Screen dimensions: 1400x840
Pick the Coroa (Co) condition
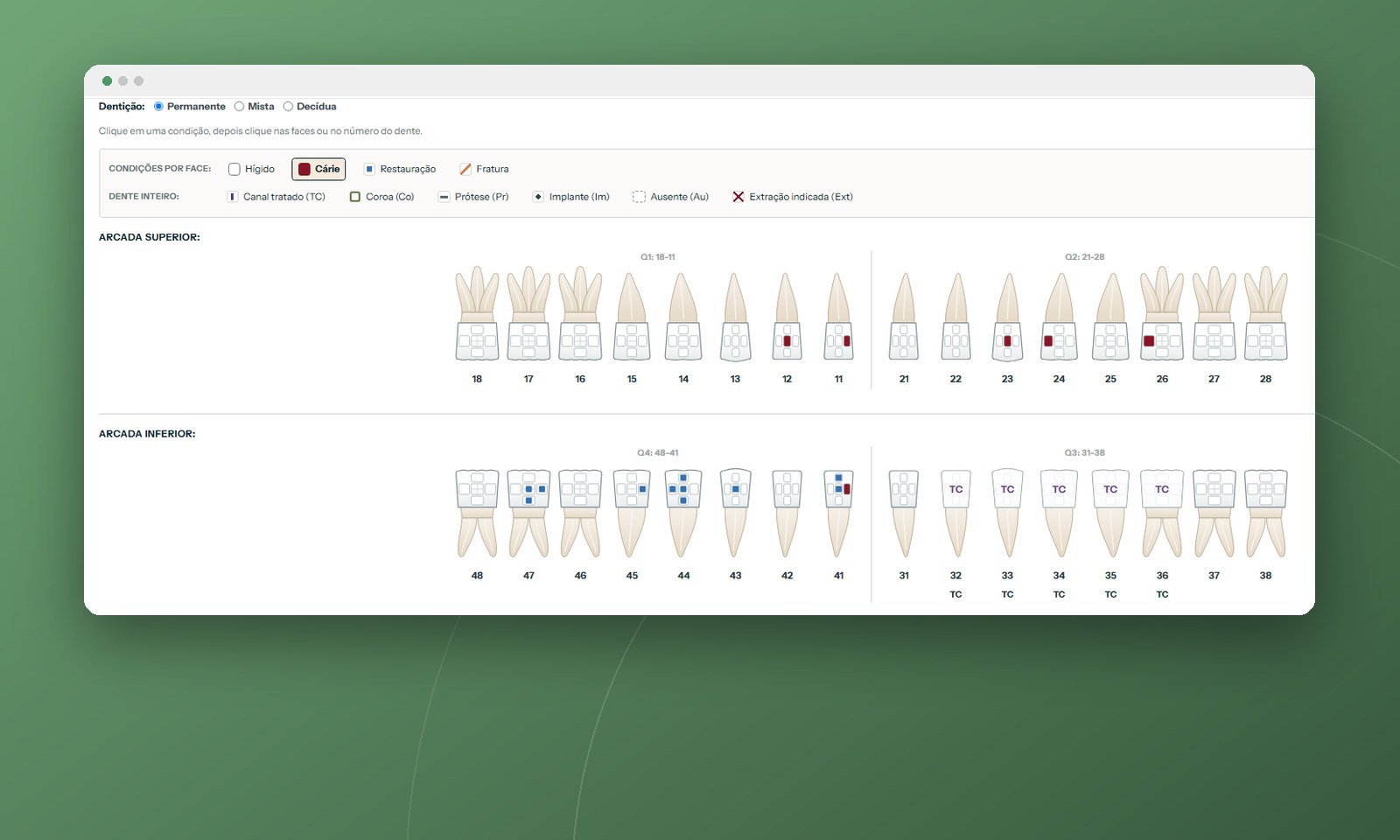click(381, 197)
